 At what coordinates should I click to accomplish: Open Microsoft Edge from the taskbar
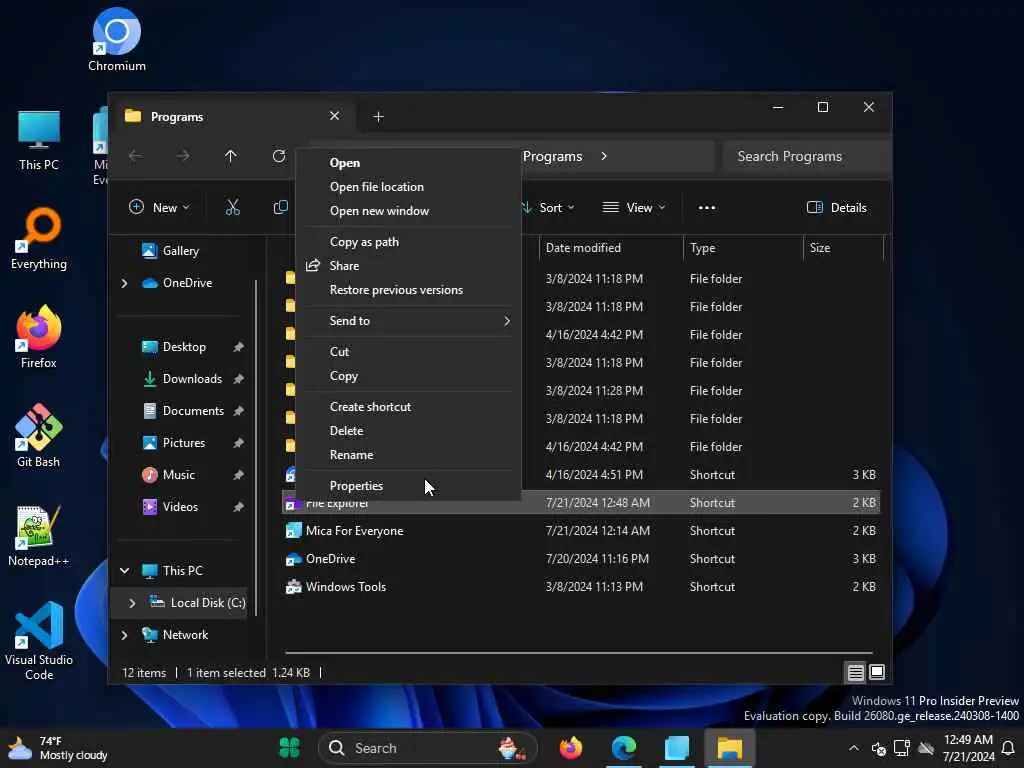pyautogui.click(x=624, y=748)
